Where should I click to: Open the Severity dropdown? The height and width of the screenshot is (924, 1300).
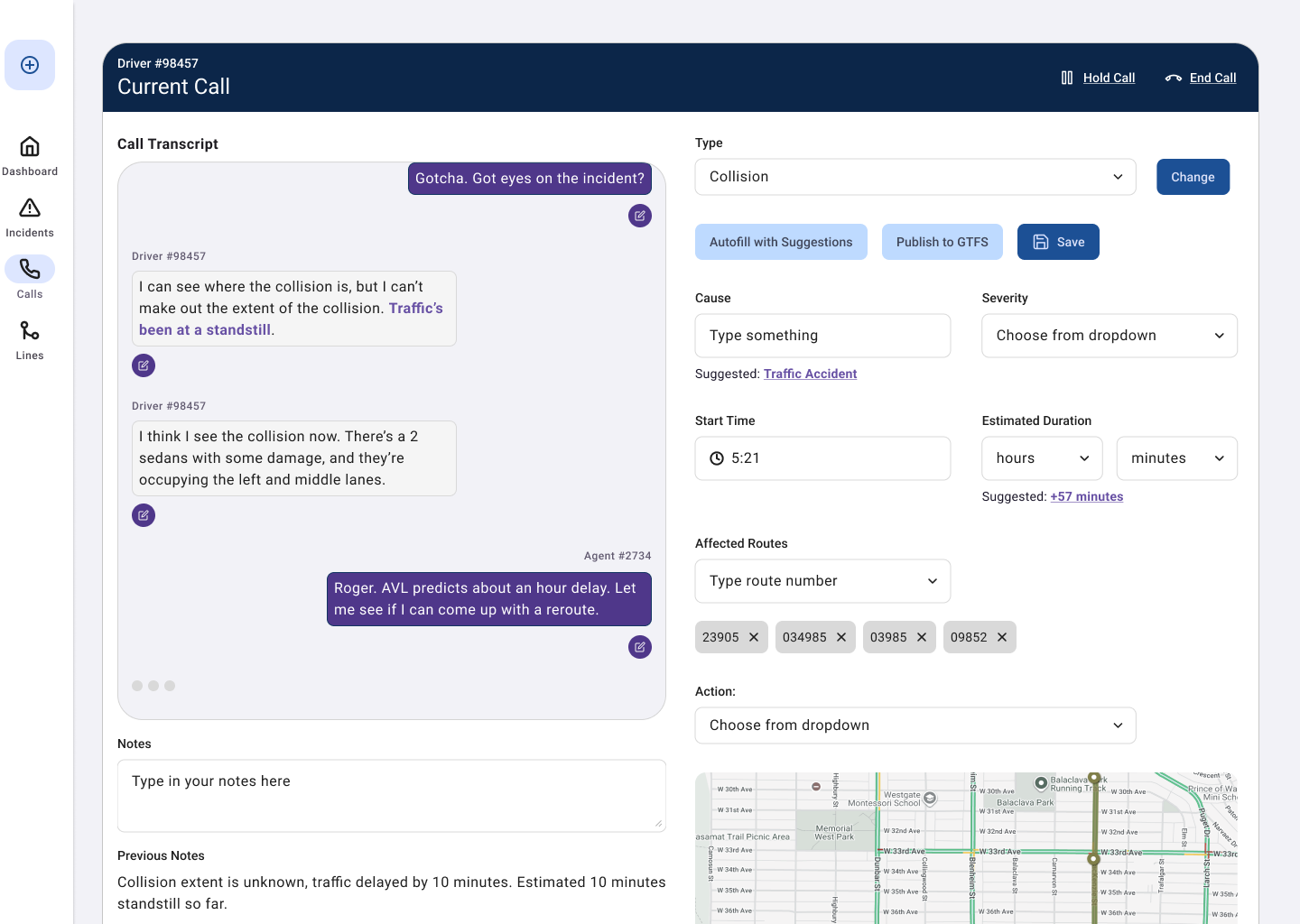pyautogui.click(x=1110, y=336)
